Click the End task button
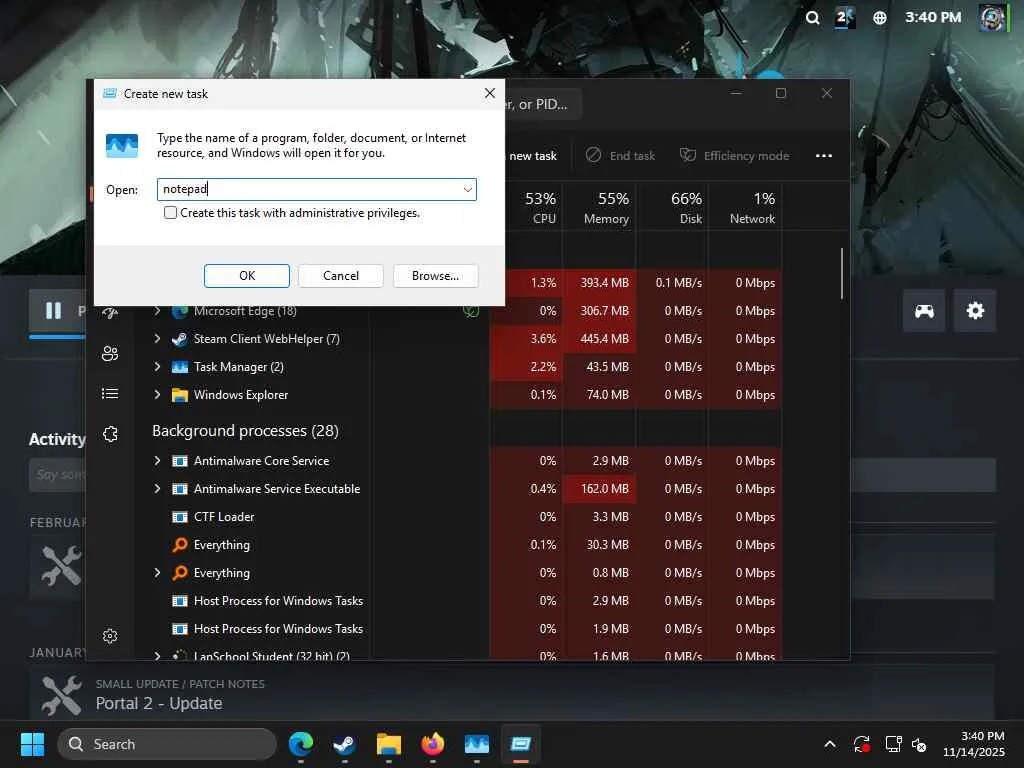This screenshot has width=1024, height=768. [620, 155]
